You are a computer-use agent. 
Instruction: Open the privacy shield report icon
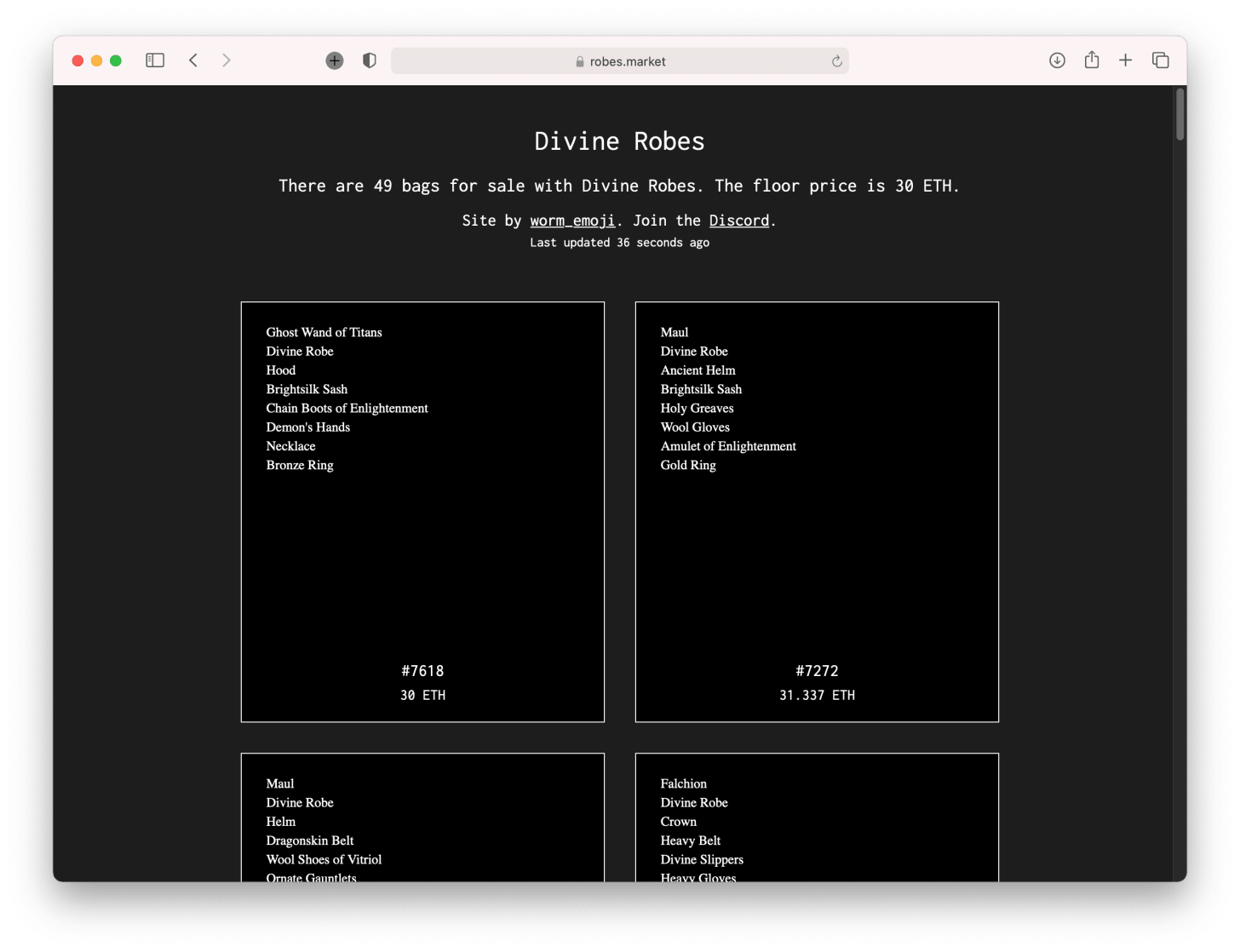click(x=370, y=60)
